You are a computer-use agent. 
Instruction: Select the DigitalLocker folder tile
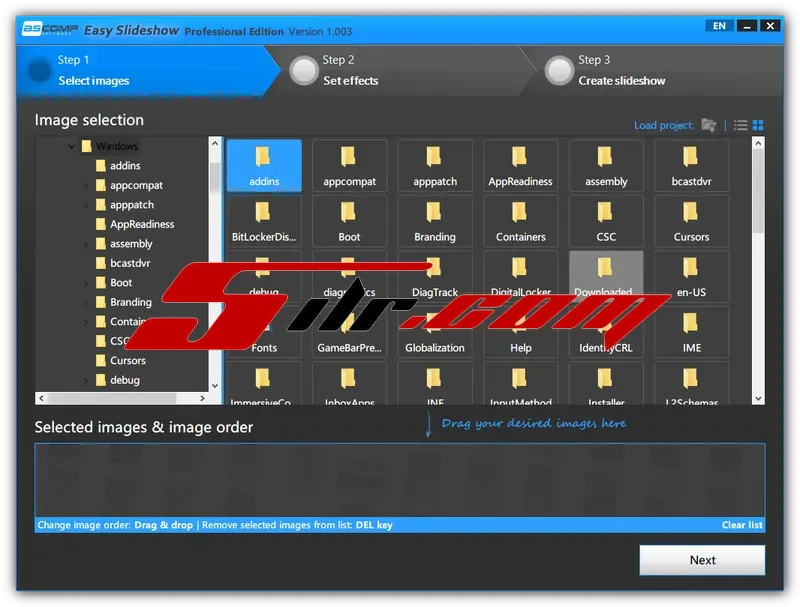520,277
